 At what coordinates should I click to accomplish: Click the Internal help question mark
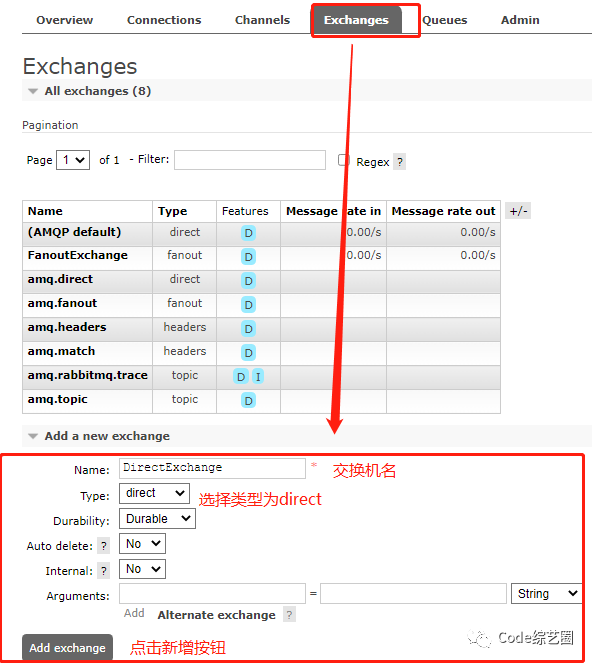(x=103, y=571)
